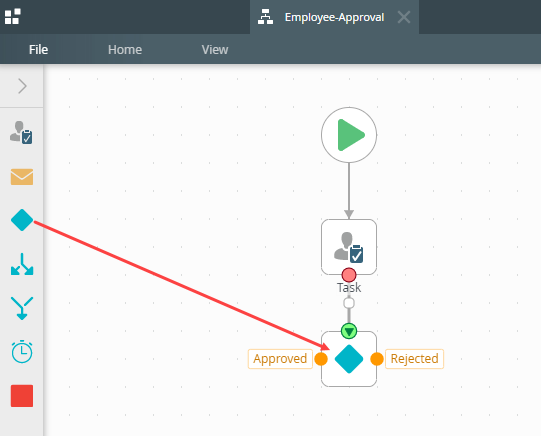This screenshot has width=541, height=436.
Task: Select the Split paths tool in toolbox
Action: tap(22, 264)
